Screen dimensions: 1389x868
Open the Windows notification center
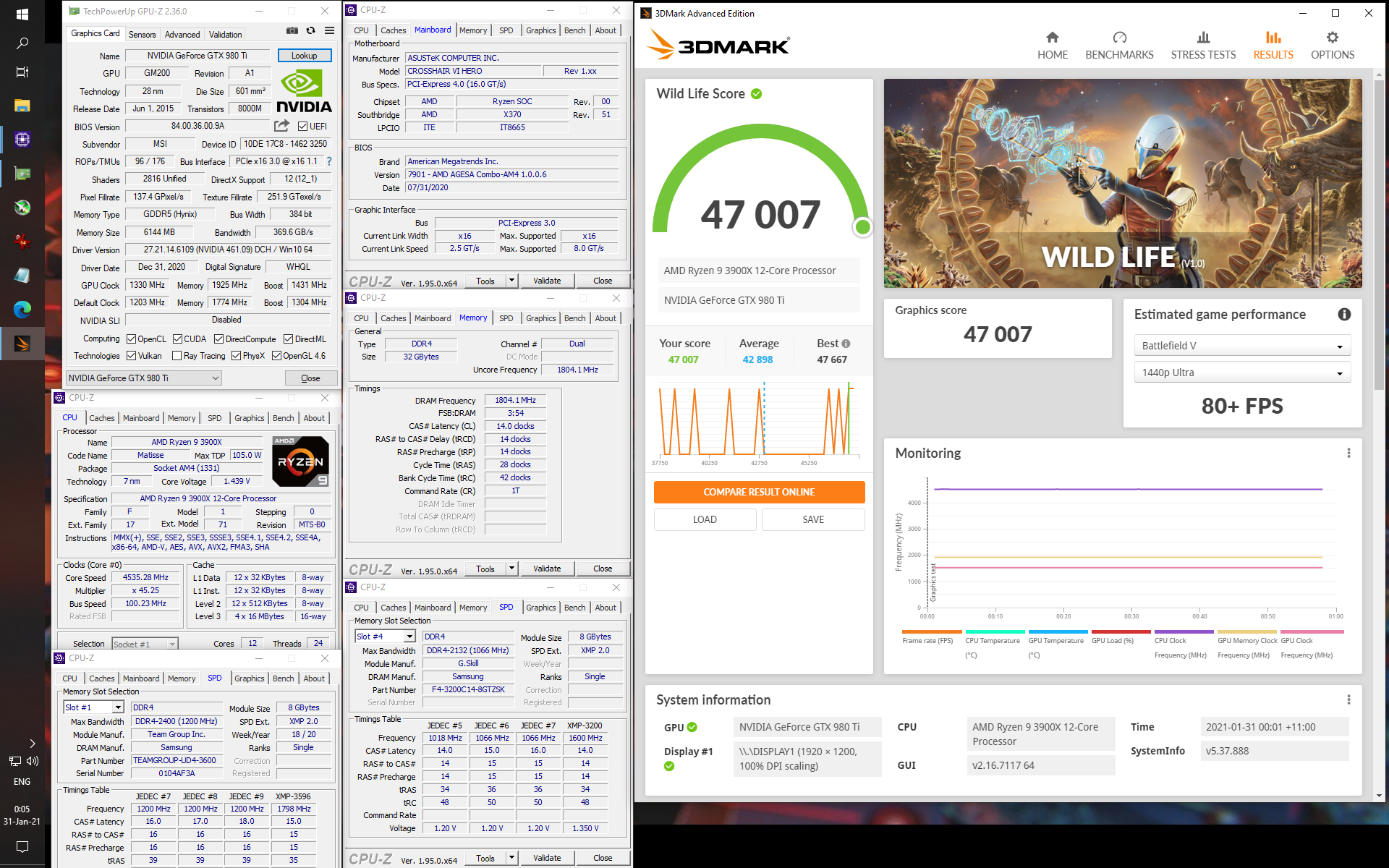click(x=22, y=846)
